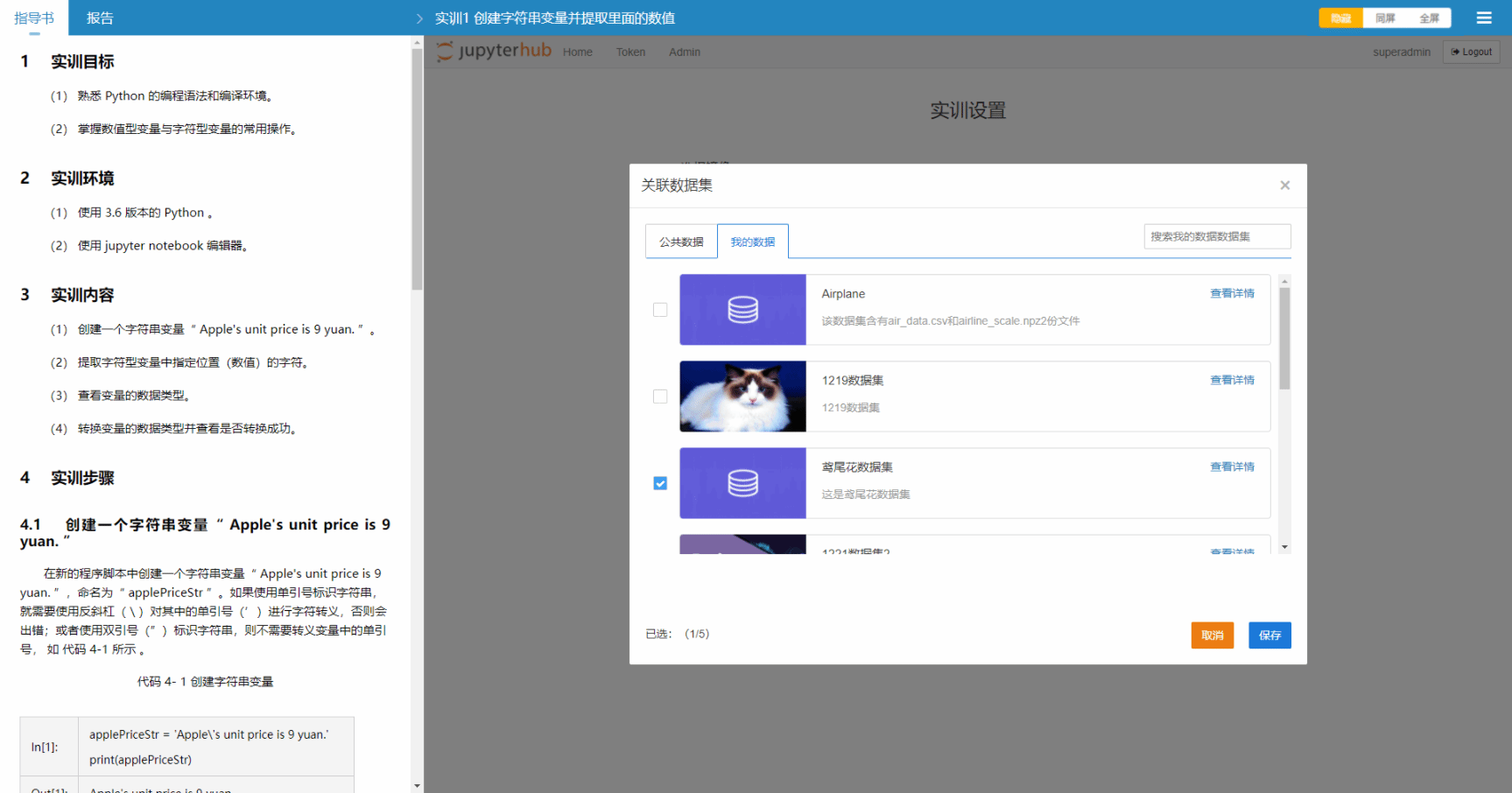1512x793 pixels.
Task: Click the 保存 button
Action: [1269, 635]
